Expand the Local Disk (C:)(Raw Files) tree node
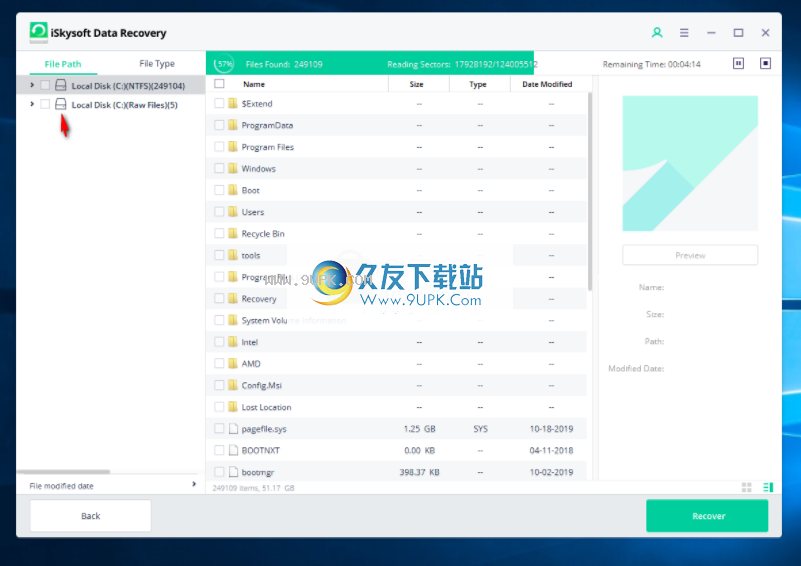 (32, 104)
